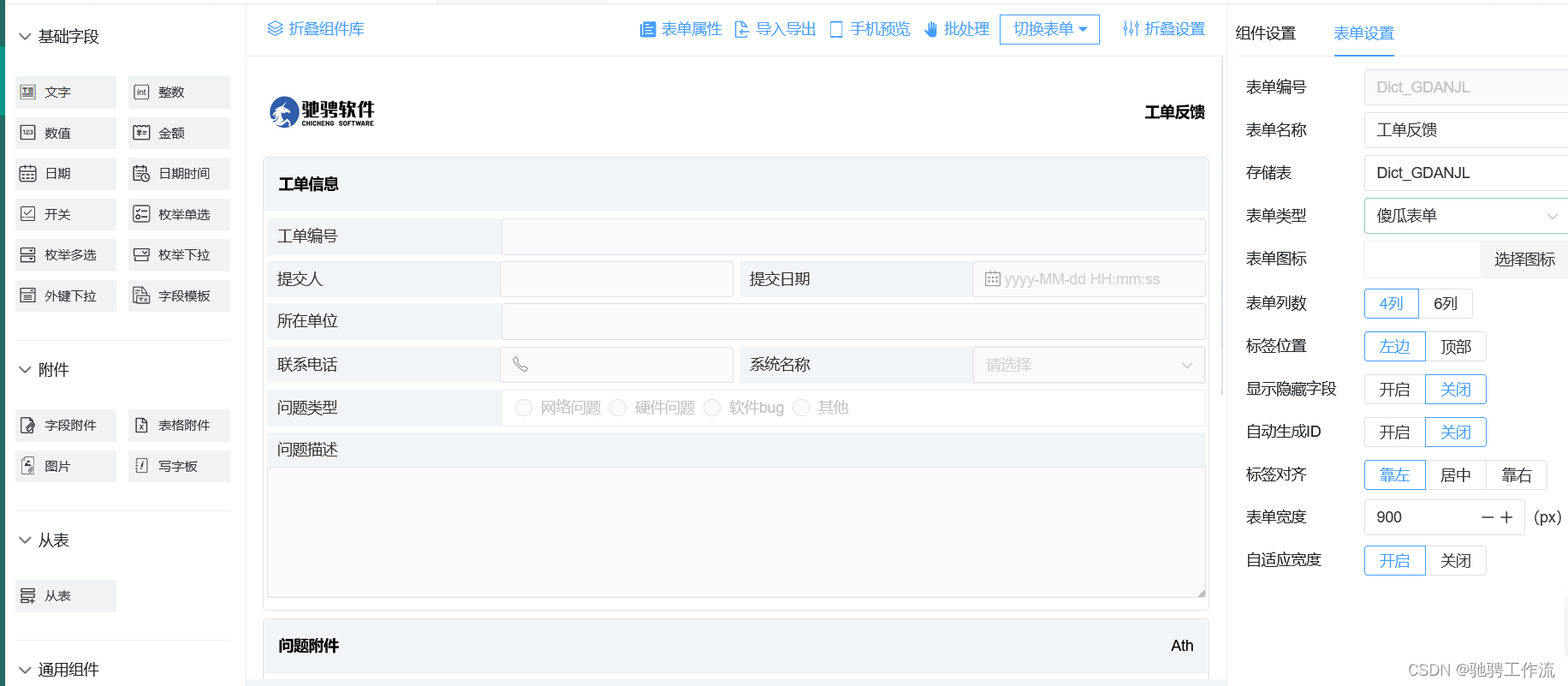Open the 切换表单 dropdown
The image size is (1568, 686).
(1049, 29)
